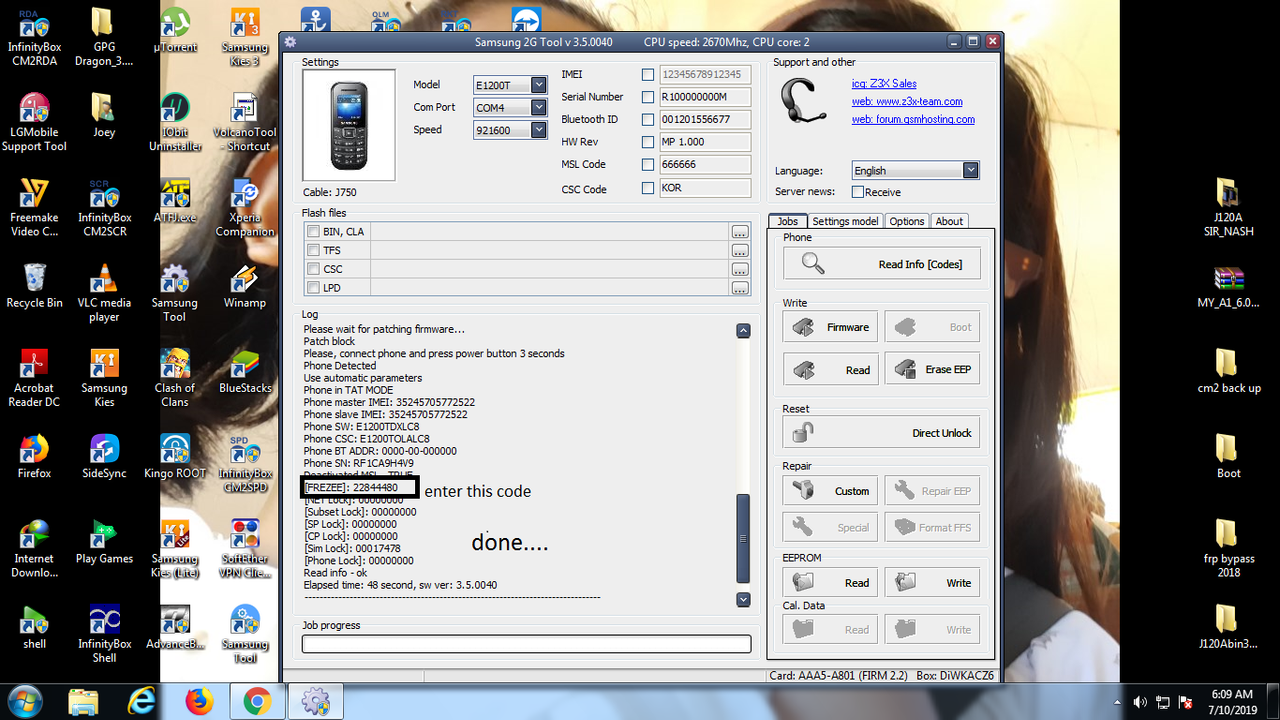Launch uTorrent from desktop
1280x720 pixels.
pyautogui.click(x=175, y=30)
